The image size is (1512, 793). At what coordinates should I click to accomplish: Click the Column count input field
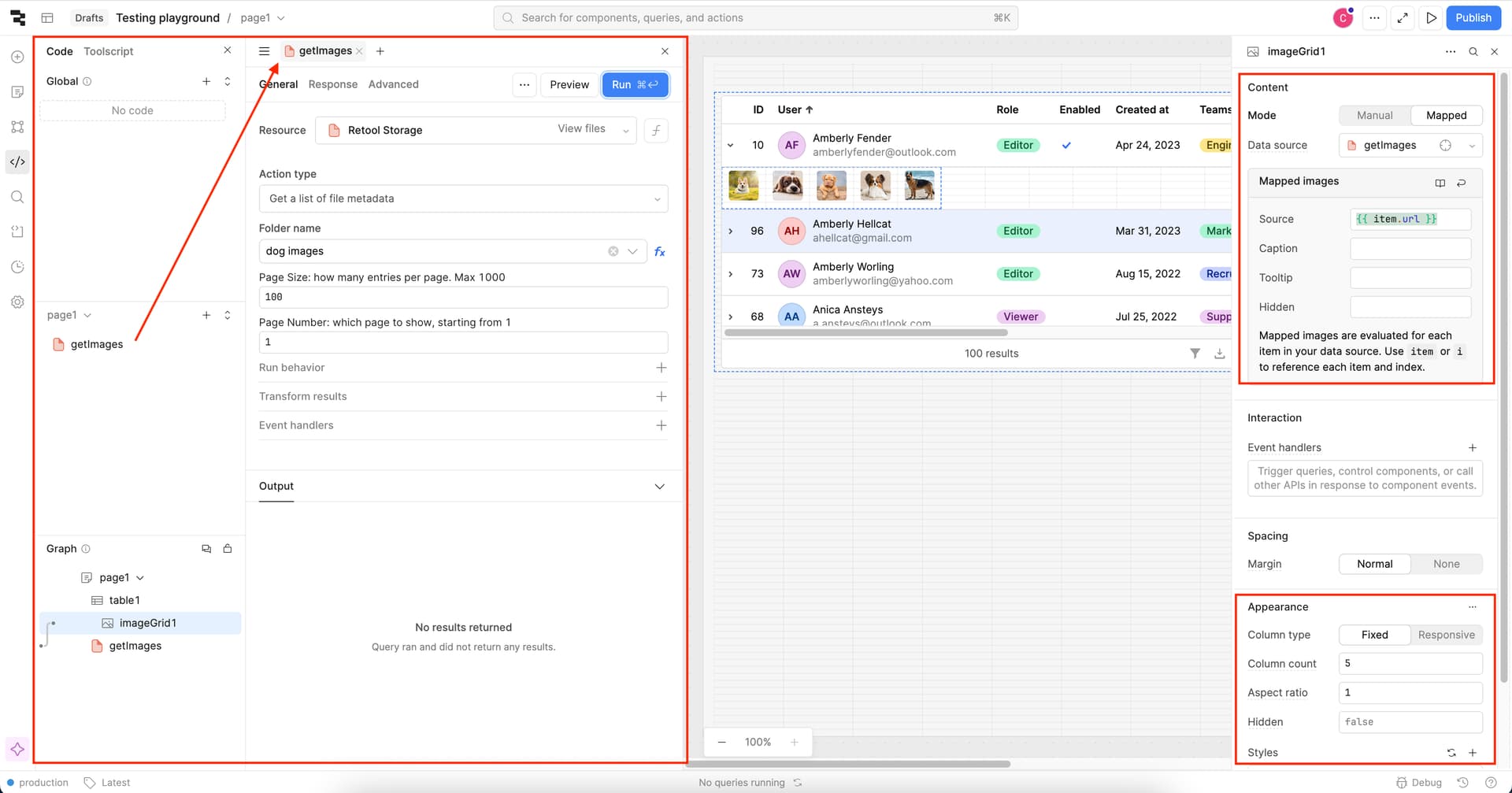pyautogui.click(x=1410, y=664)
